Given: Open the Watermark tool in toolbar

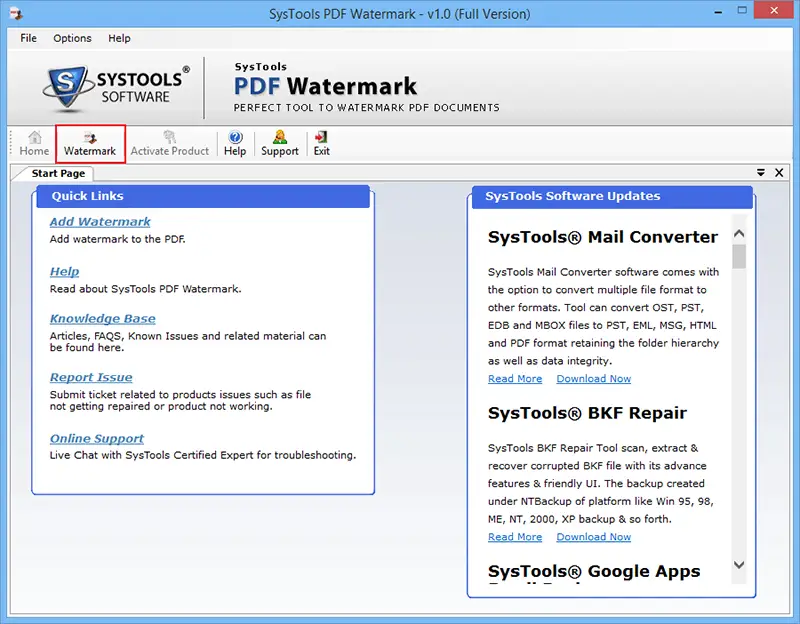Looking at the screenshot, I should click(x=90, y=144).
